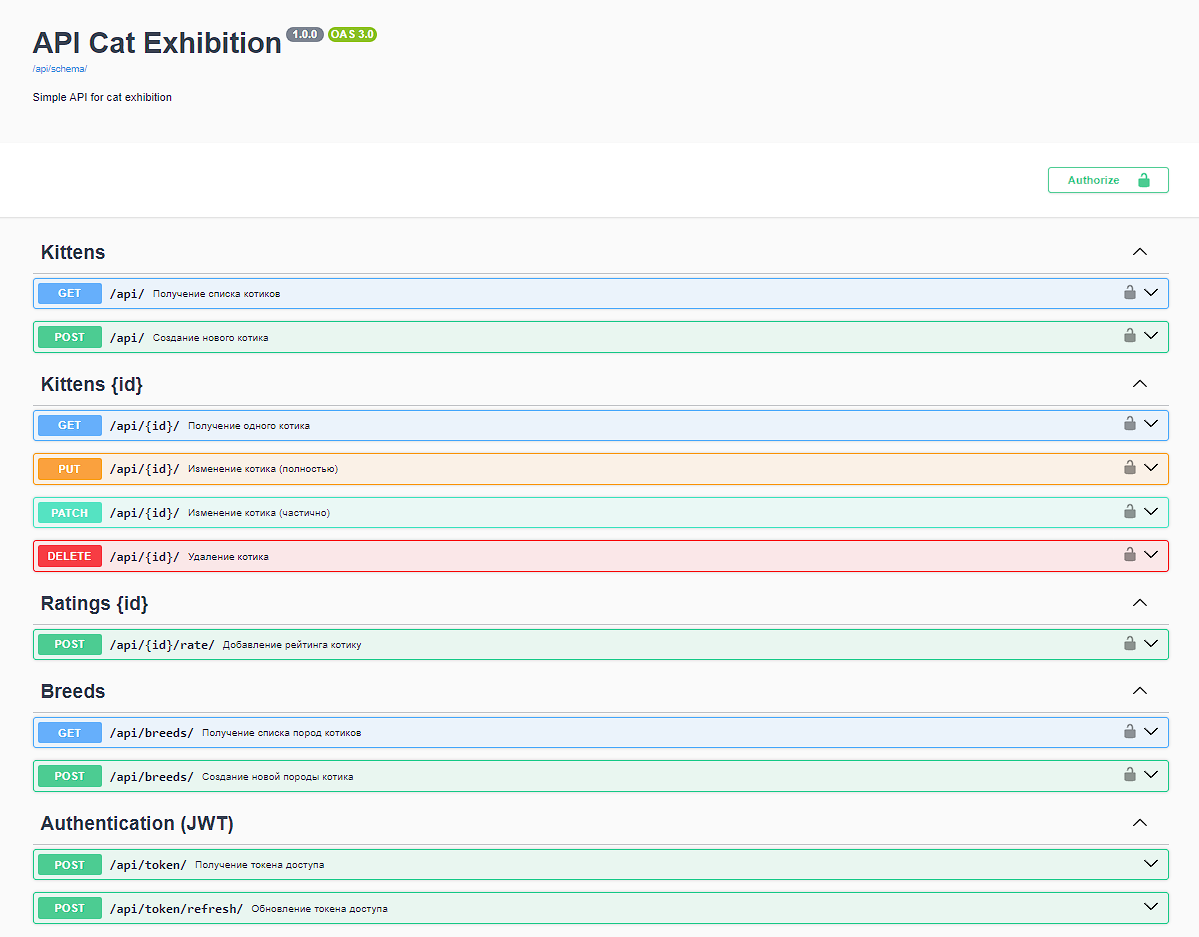The height and width of the screenshot is (937, 1199).
Task: Expand POST /api/breeds/ chevron arrow
Action: [x=1151, y=775]
